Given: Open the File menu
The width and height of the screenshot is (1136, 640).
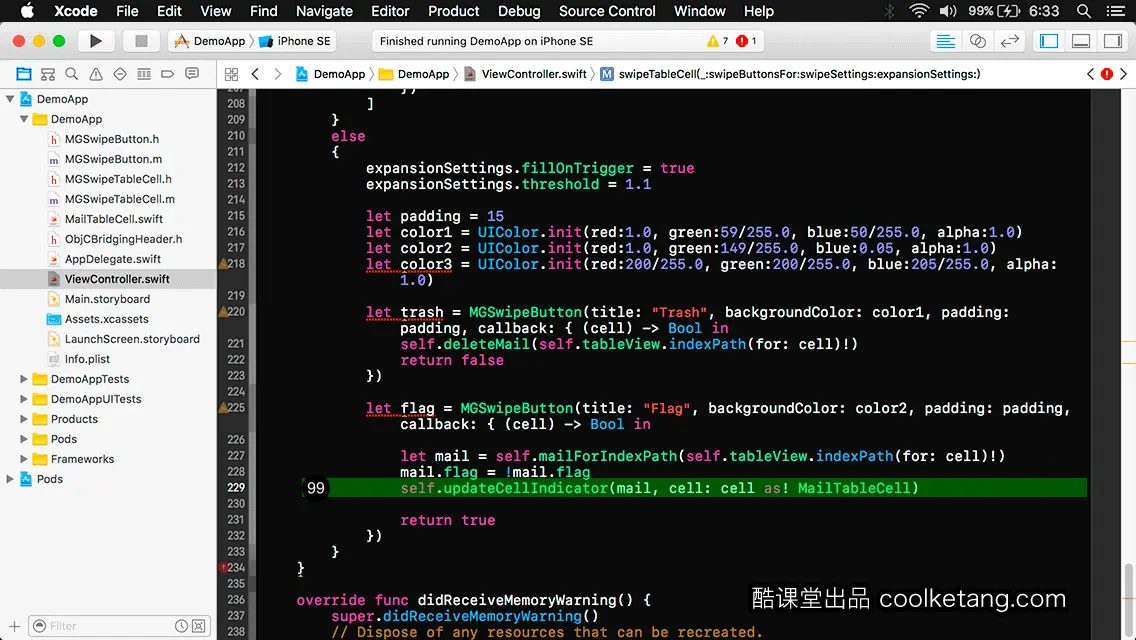Looking at the screenshot, I should tap(127, 11).
